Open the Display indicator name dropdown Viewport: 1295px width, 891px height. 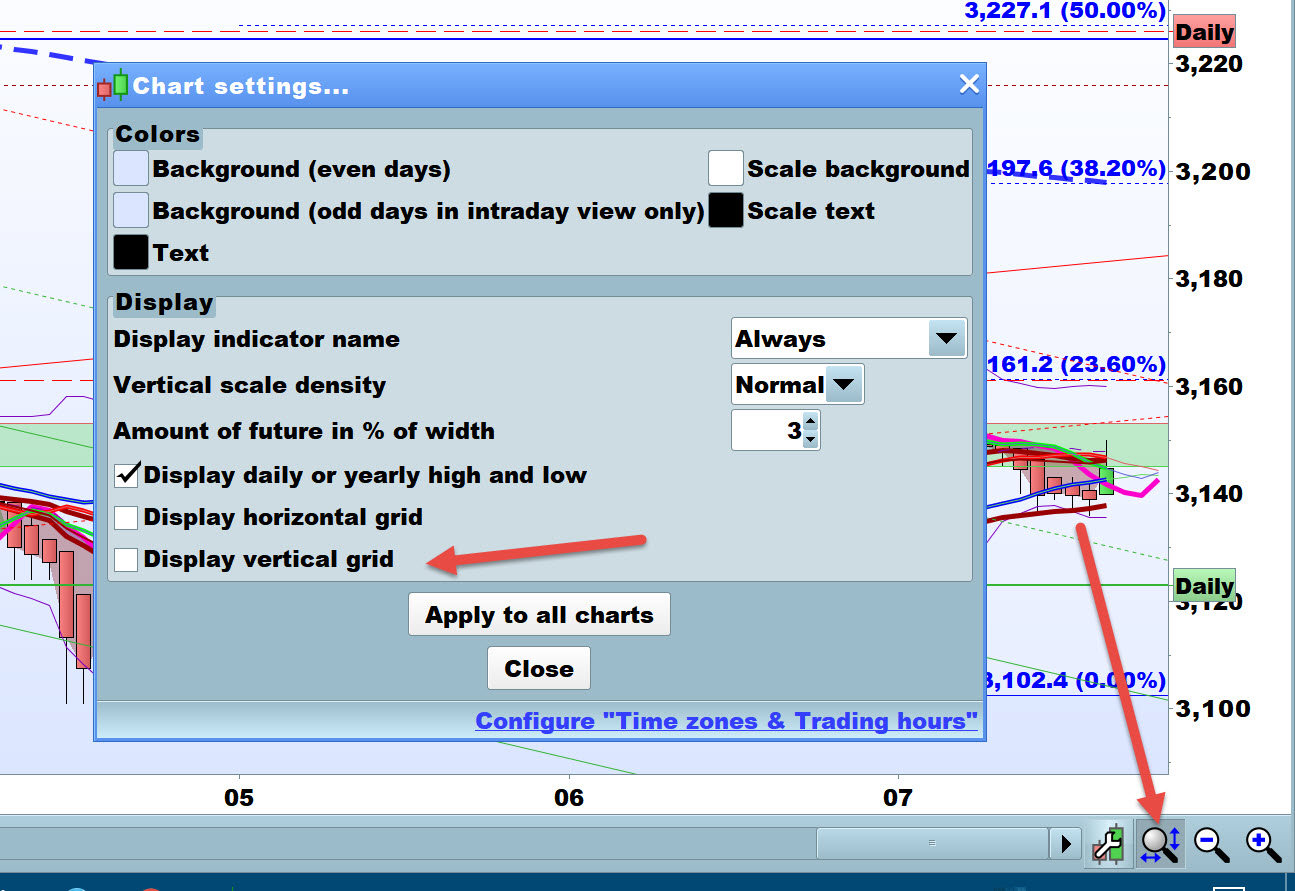pos(946,337)
